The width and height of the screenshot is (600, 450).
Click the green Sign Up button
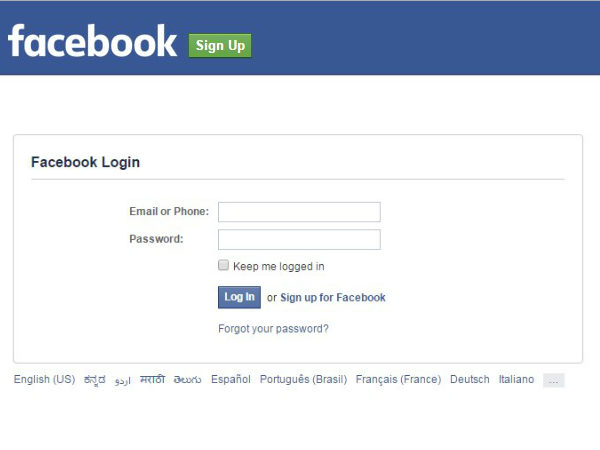pos(220,46)
